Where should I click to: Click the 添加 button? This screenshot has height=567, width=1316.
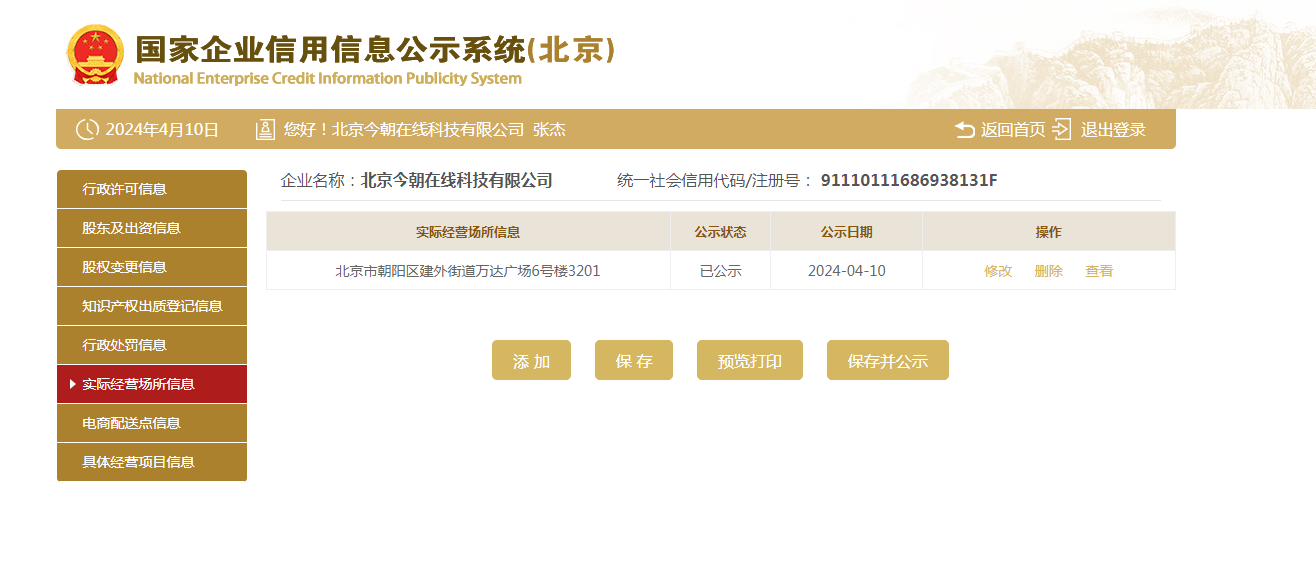(x=531, y=360)
